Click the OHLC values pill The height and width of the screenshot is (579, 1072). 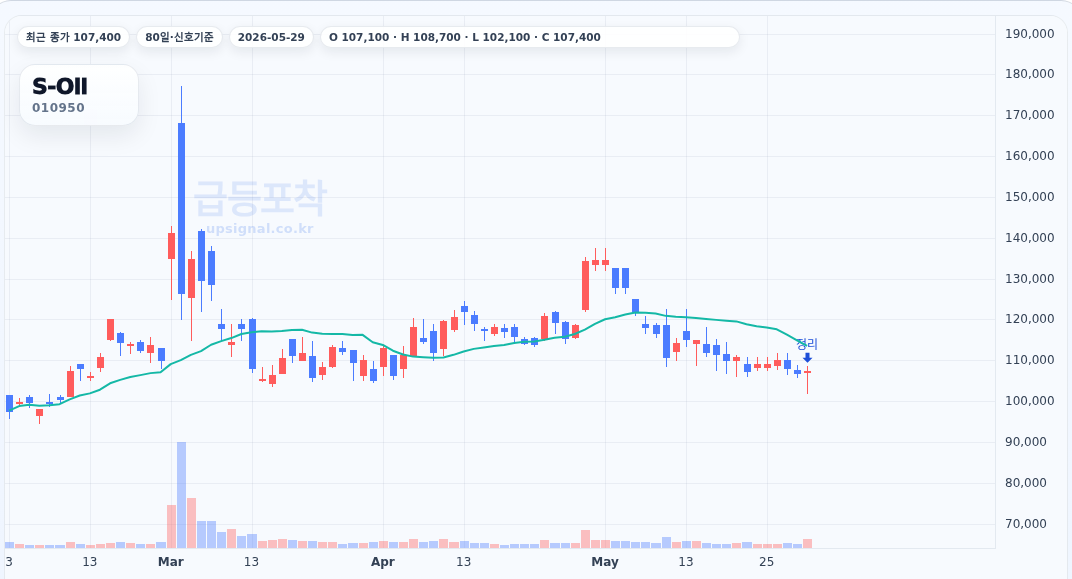530,37
